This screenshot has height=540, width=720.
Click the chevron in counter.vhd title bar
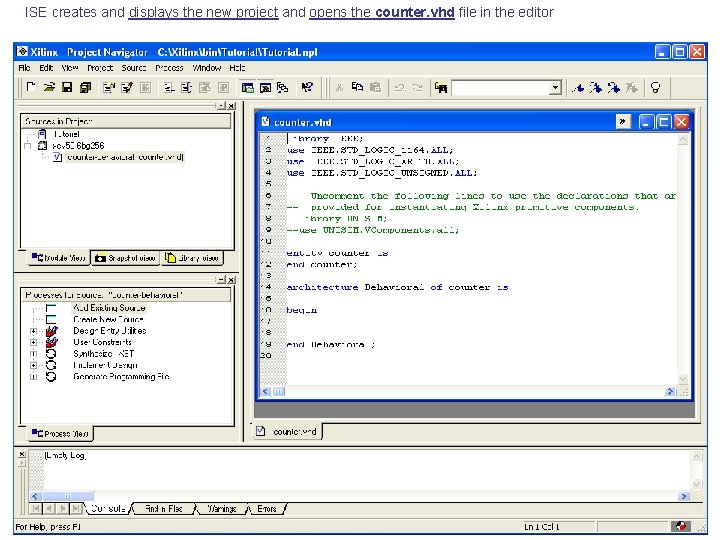click(623, 122)
